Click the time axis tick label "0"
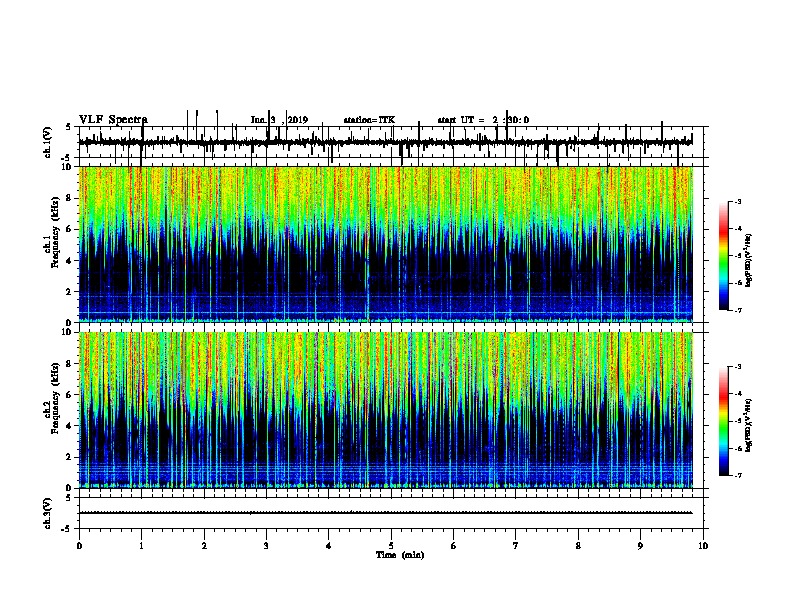The width and height of the screenshot is (792, 612). [79, 545]
